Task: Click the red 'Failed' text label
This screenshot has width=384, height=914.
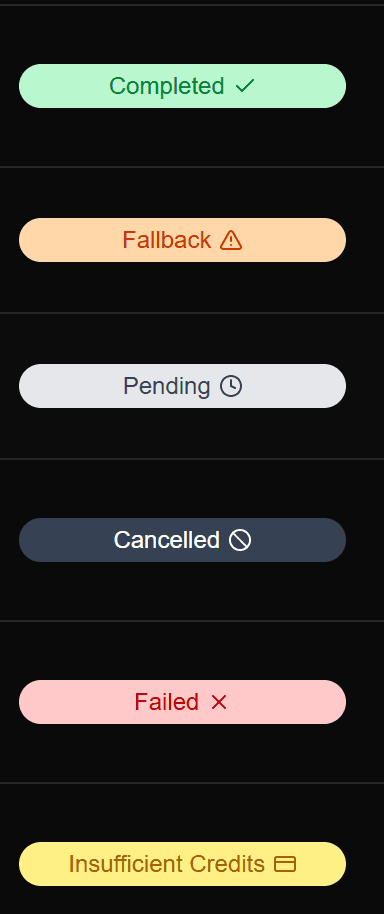Action: coord(167,702)
